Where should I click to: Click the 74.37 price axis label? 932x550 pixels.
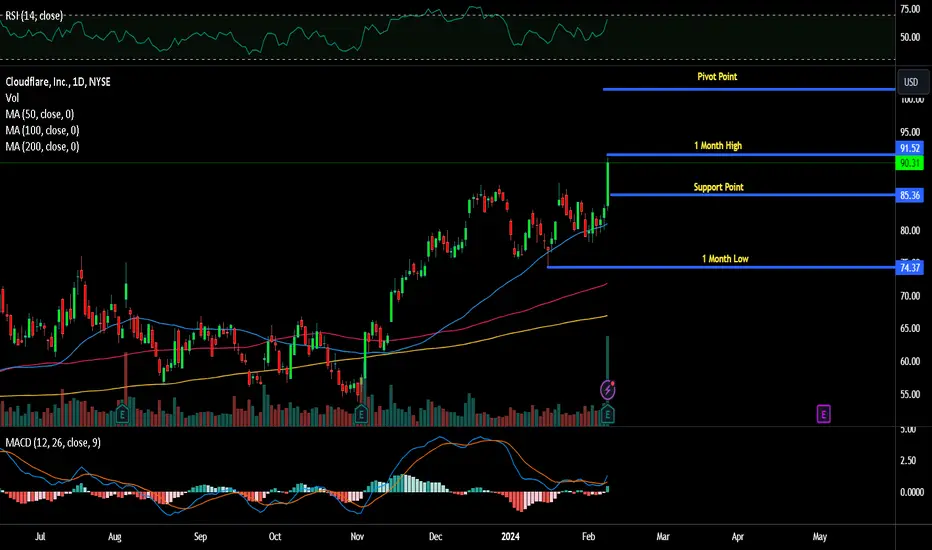tap(909, 268)
